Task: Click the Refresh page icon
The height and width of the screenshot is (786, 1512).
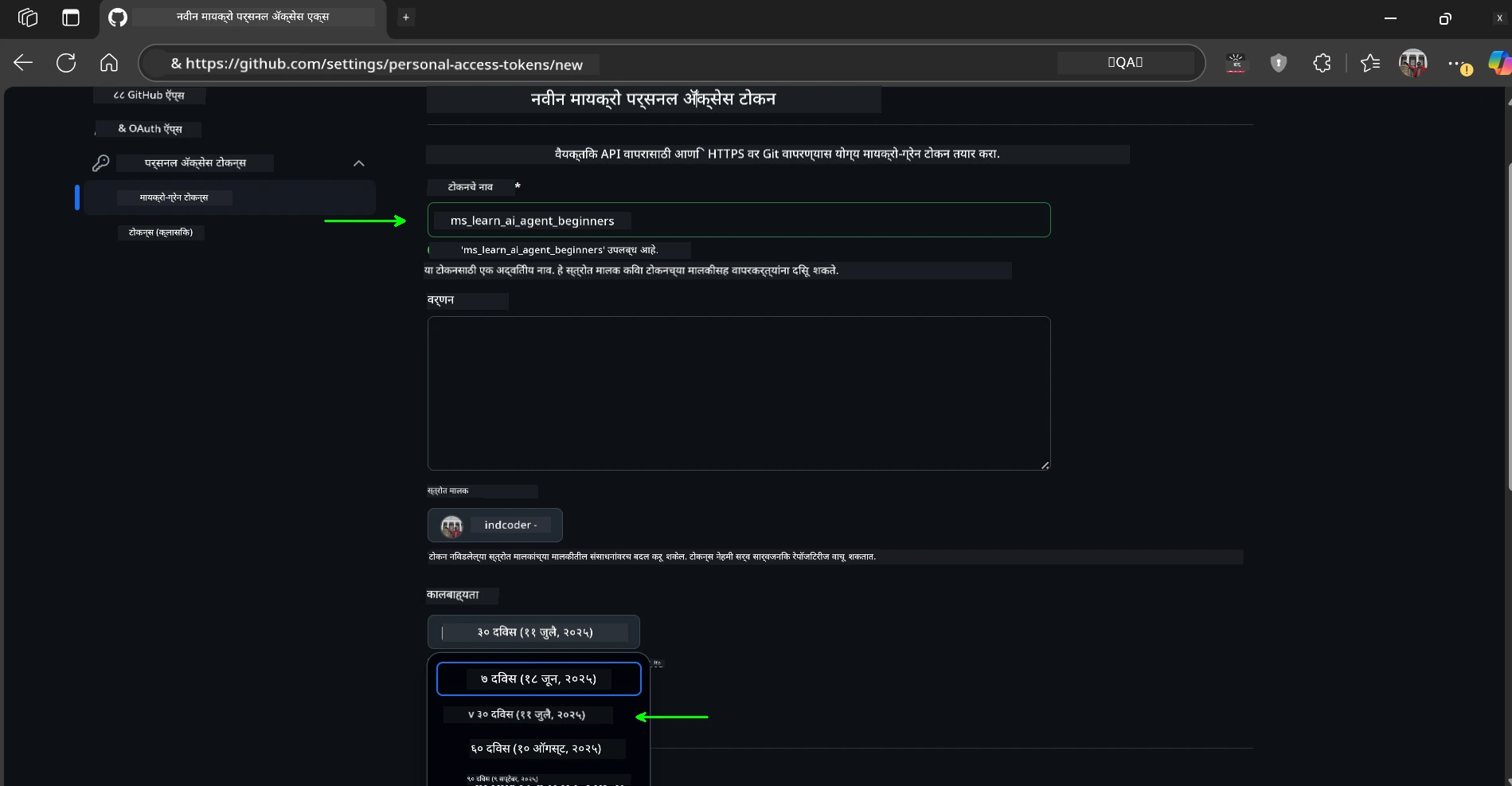Action: tap(66, 63)
